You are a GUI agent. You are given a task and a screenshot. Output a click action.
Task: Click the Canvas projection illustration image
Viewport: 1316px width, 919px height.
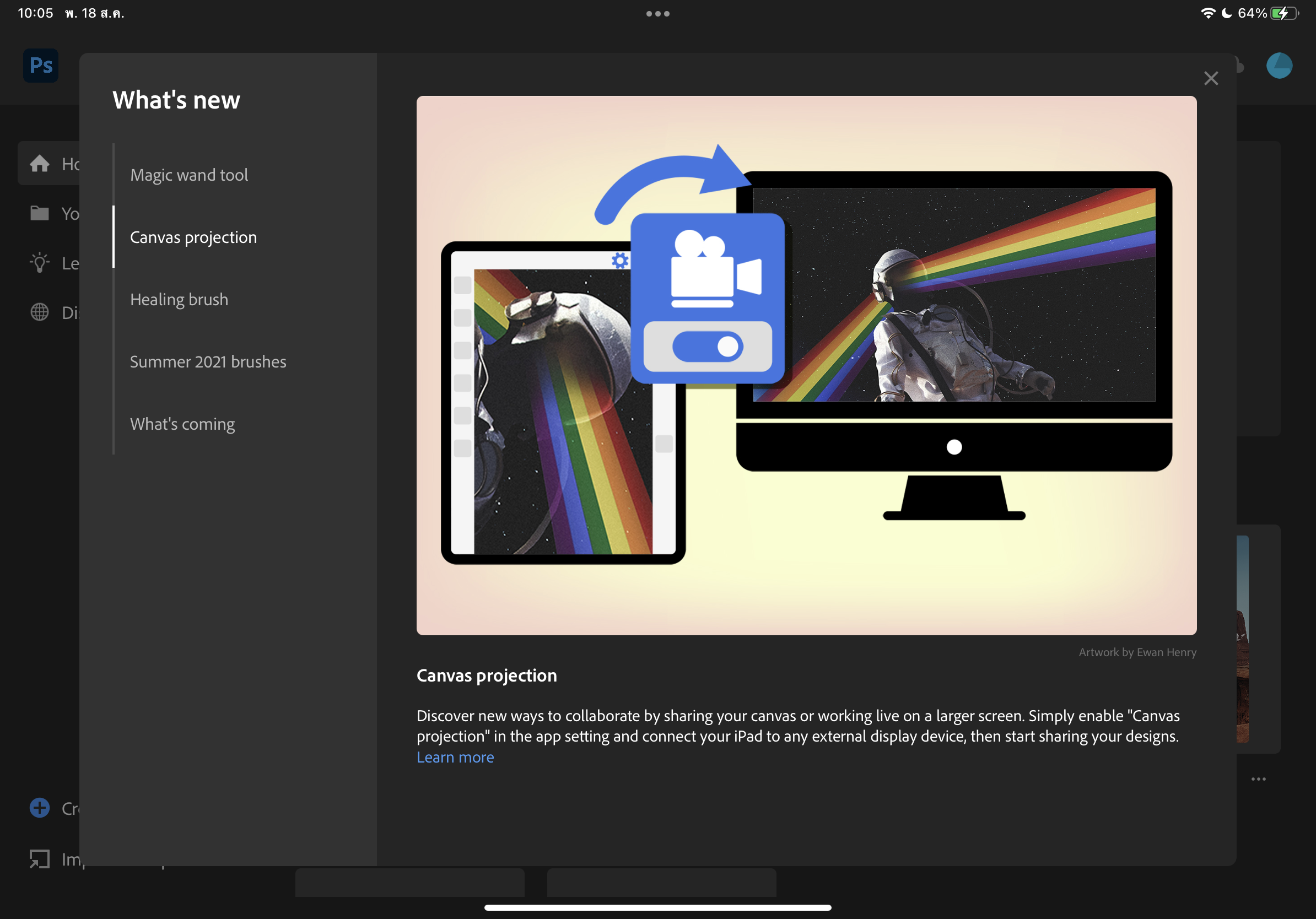806,365
